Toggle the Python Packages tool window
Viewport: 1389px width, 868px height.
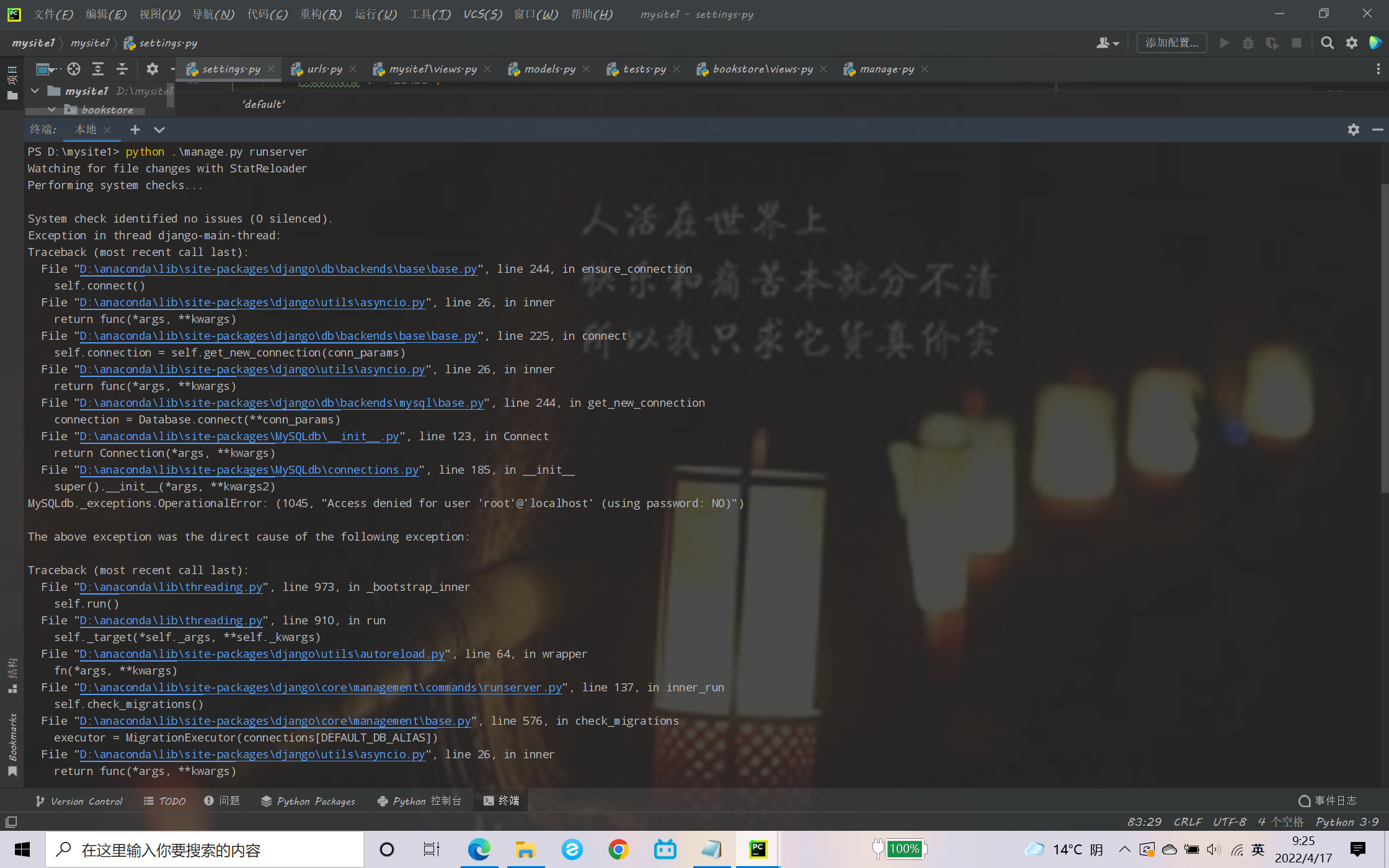tap(308, 801)
